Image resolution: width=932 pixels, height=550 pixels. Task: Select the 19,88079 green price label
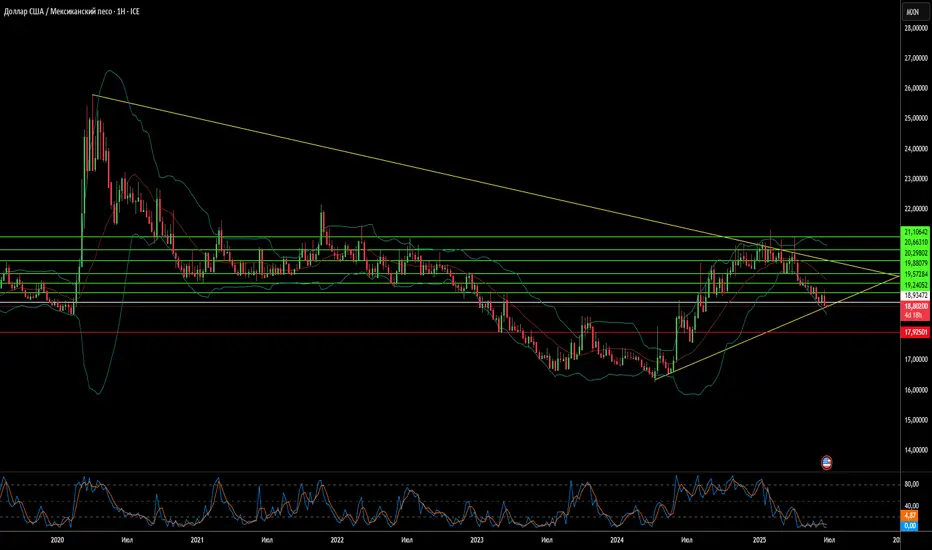click(916, 263)
